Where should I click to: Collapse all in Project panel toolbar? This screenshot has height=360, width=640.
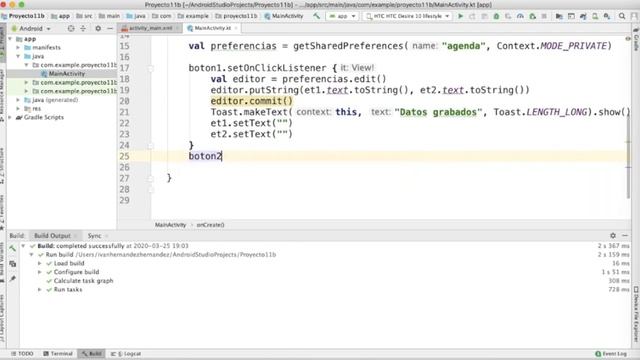point(83,29)
